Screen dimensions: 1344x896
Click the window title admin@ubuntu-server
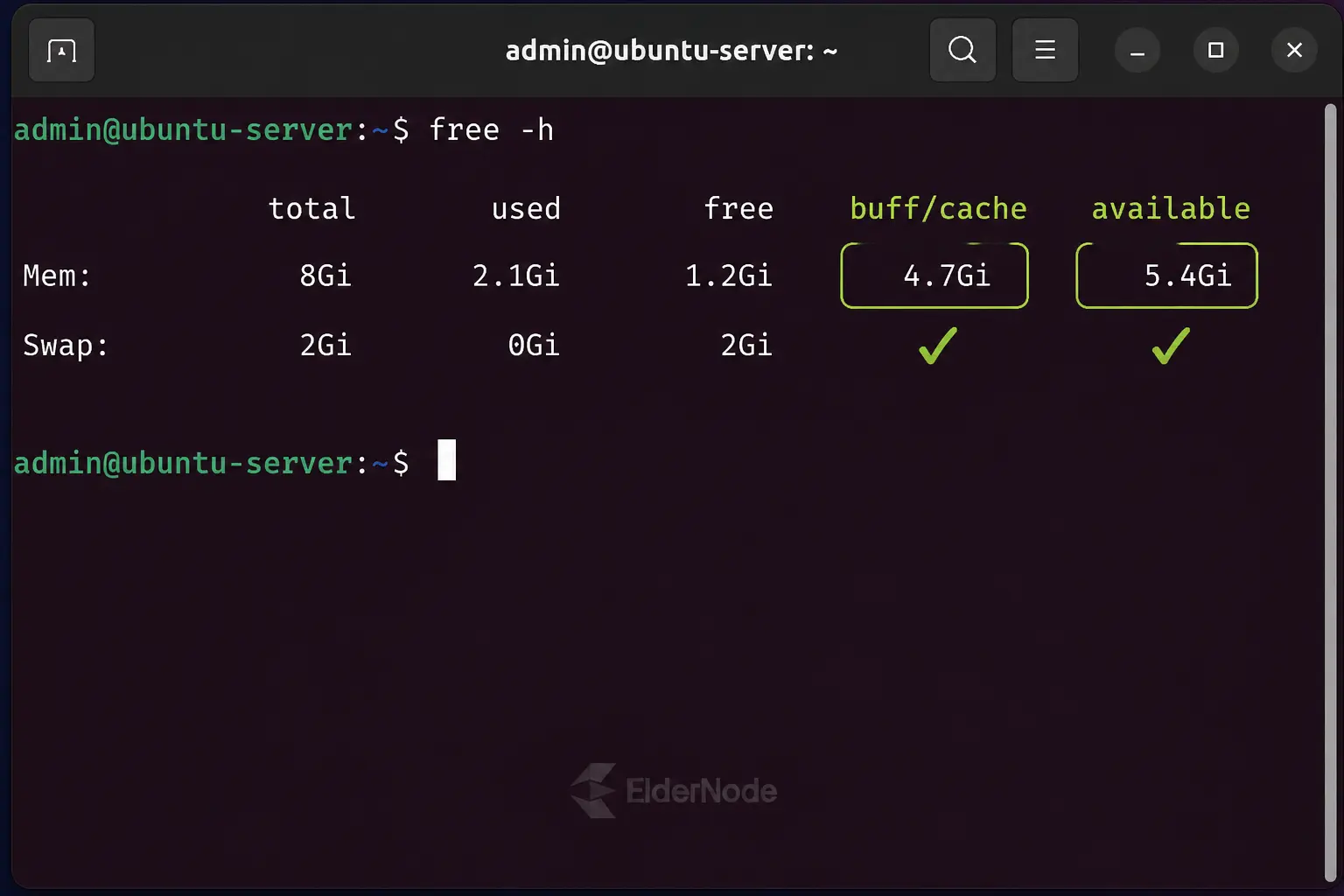[x=671, y=51]
